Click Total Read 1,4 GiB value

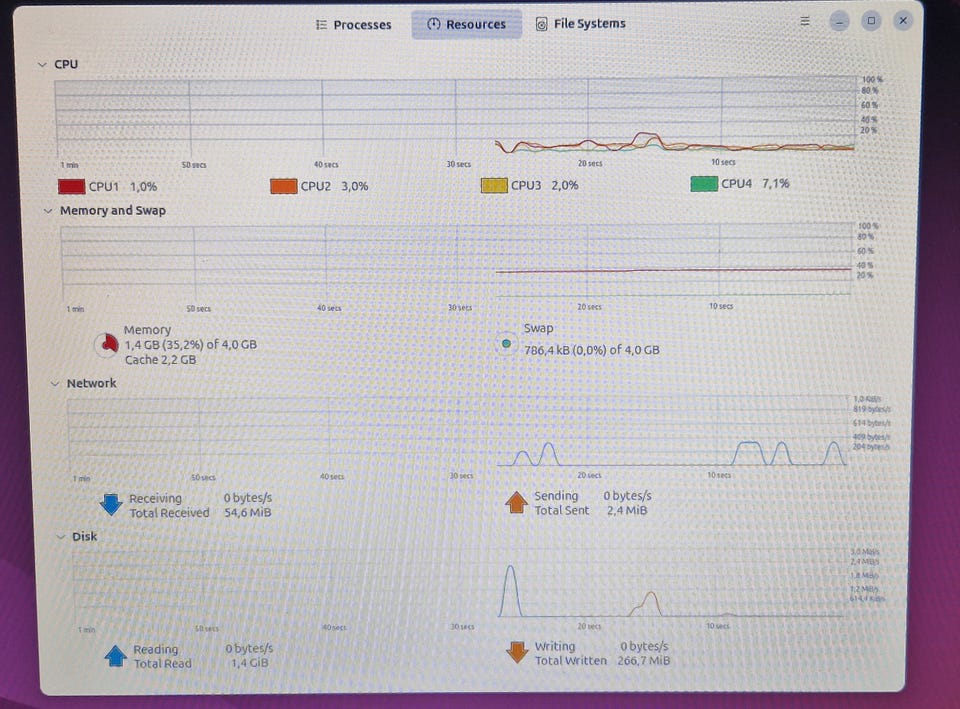[x=249, y=662]
